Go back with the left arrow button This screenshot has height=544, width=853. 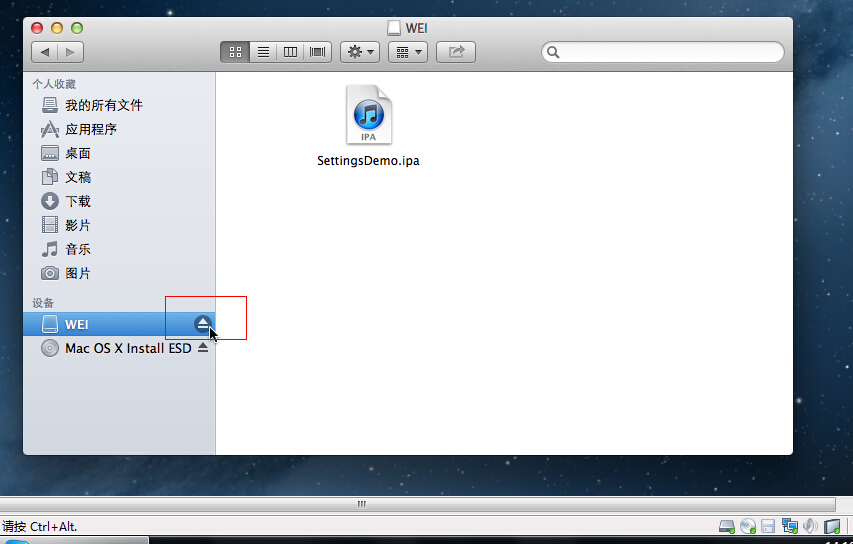[x=45, y=52]
